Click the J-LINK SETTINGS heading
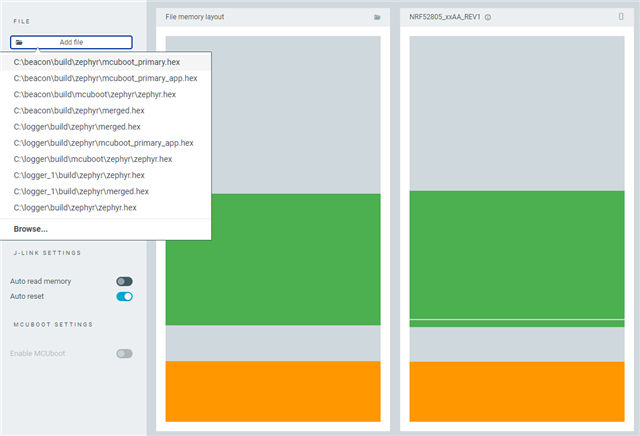This screenshot has height=436, width=640. tap(47, 253)
